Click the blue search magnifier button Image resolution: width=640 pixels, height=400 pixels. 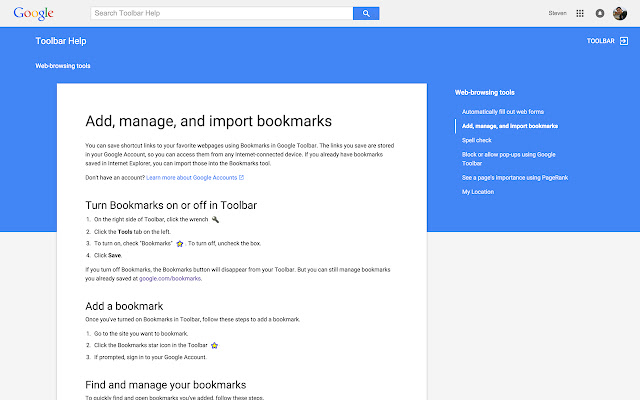(366, 13)
